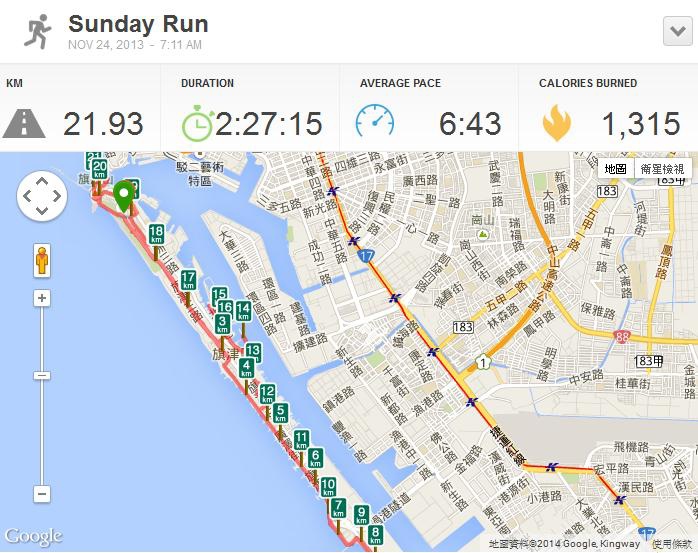This screenshot has height=553, width=698.
Task: Switch to 地圖 map view
Action: pyautogui.click(x=616, y=169)
